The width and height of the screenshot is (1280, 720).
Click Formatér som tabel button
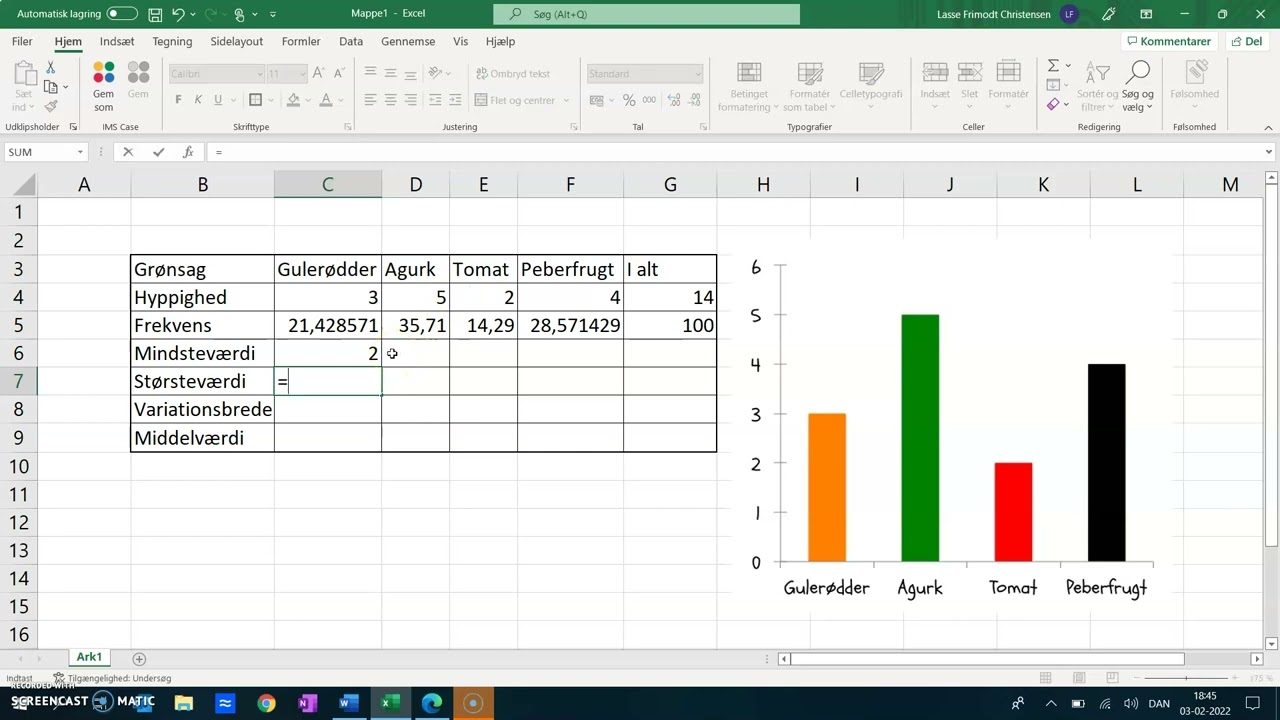pos(809,86)
